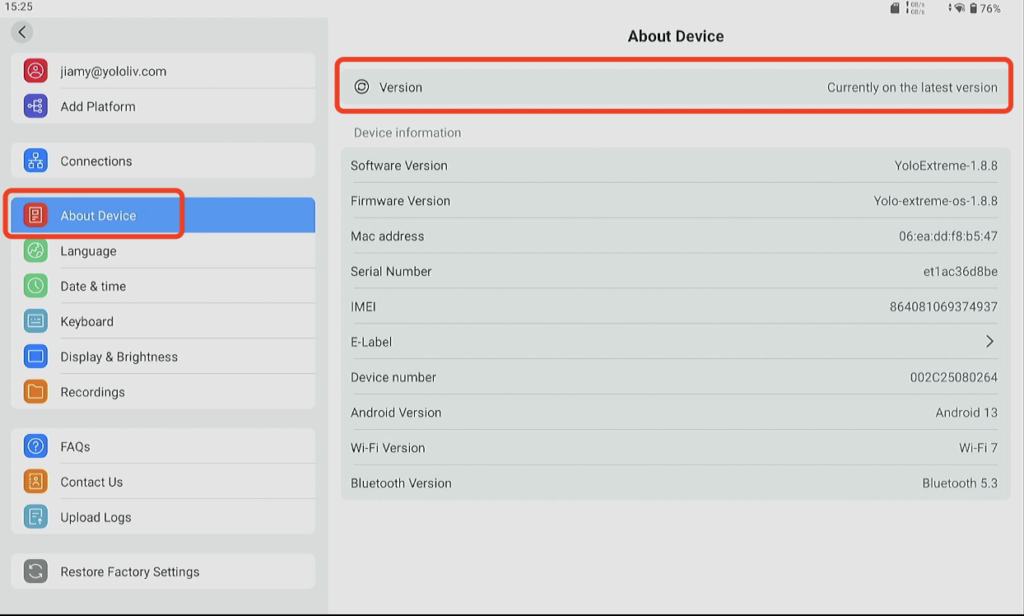
Task: Open the jiamy@yololiv.com account icon
Action: [x=35, y=71]
